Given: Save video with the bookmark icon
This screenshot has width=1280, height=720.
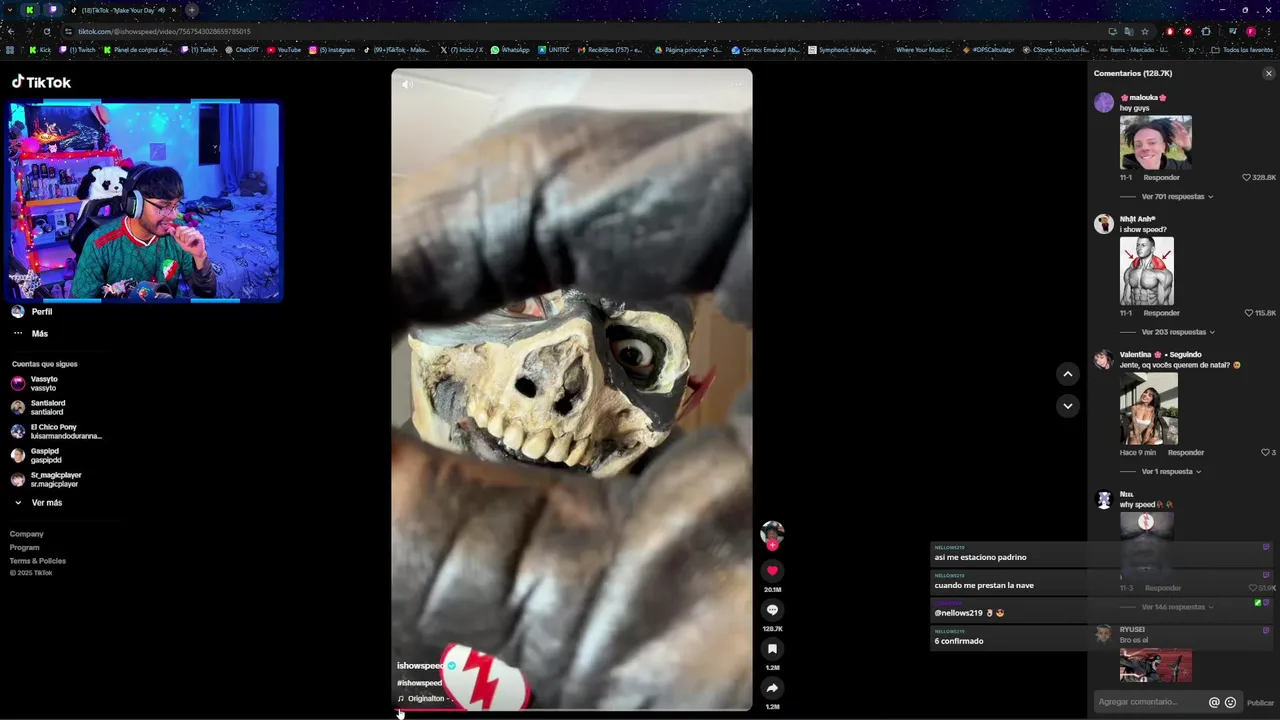Looking at the screenshot, I should pos(772,649).
